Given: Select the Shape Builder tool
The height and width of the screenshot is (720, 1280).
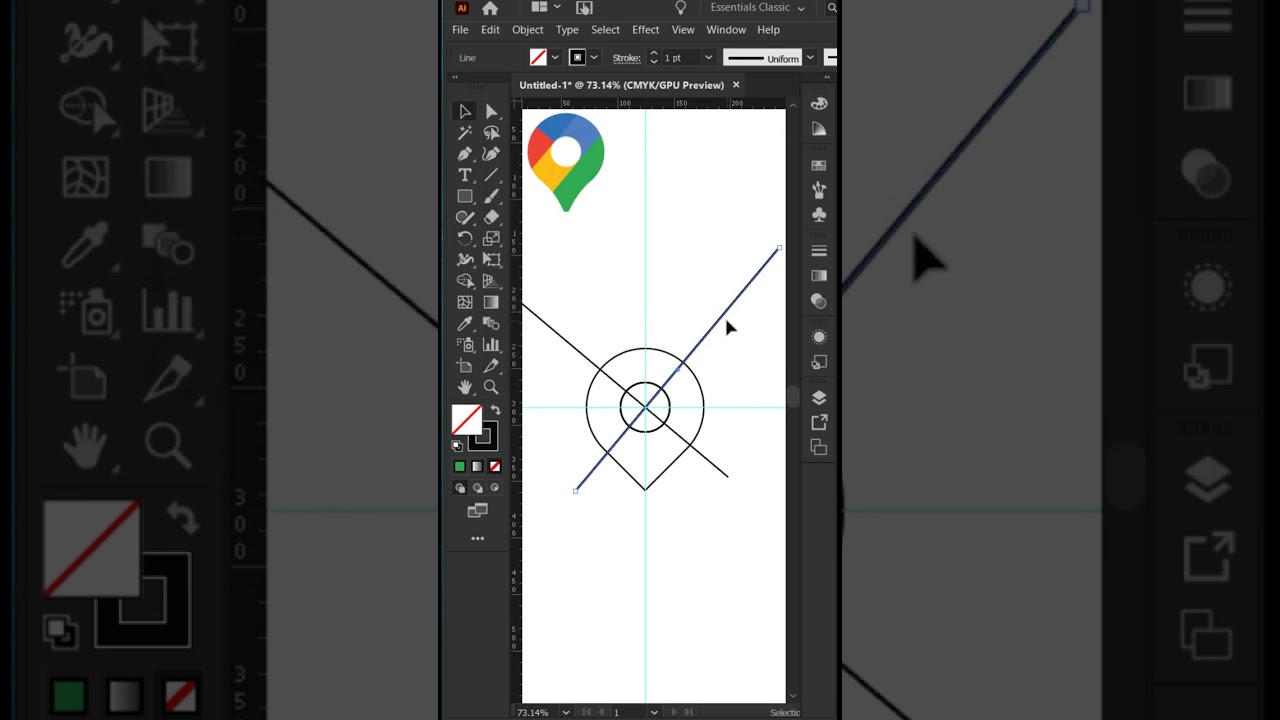Looking at the screenshot, I should click(465, 281).
